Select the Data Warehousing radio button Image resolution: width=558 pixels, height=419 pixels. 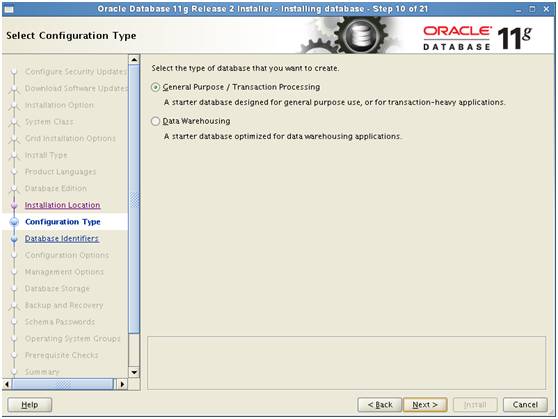click(x=156, y=121)
